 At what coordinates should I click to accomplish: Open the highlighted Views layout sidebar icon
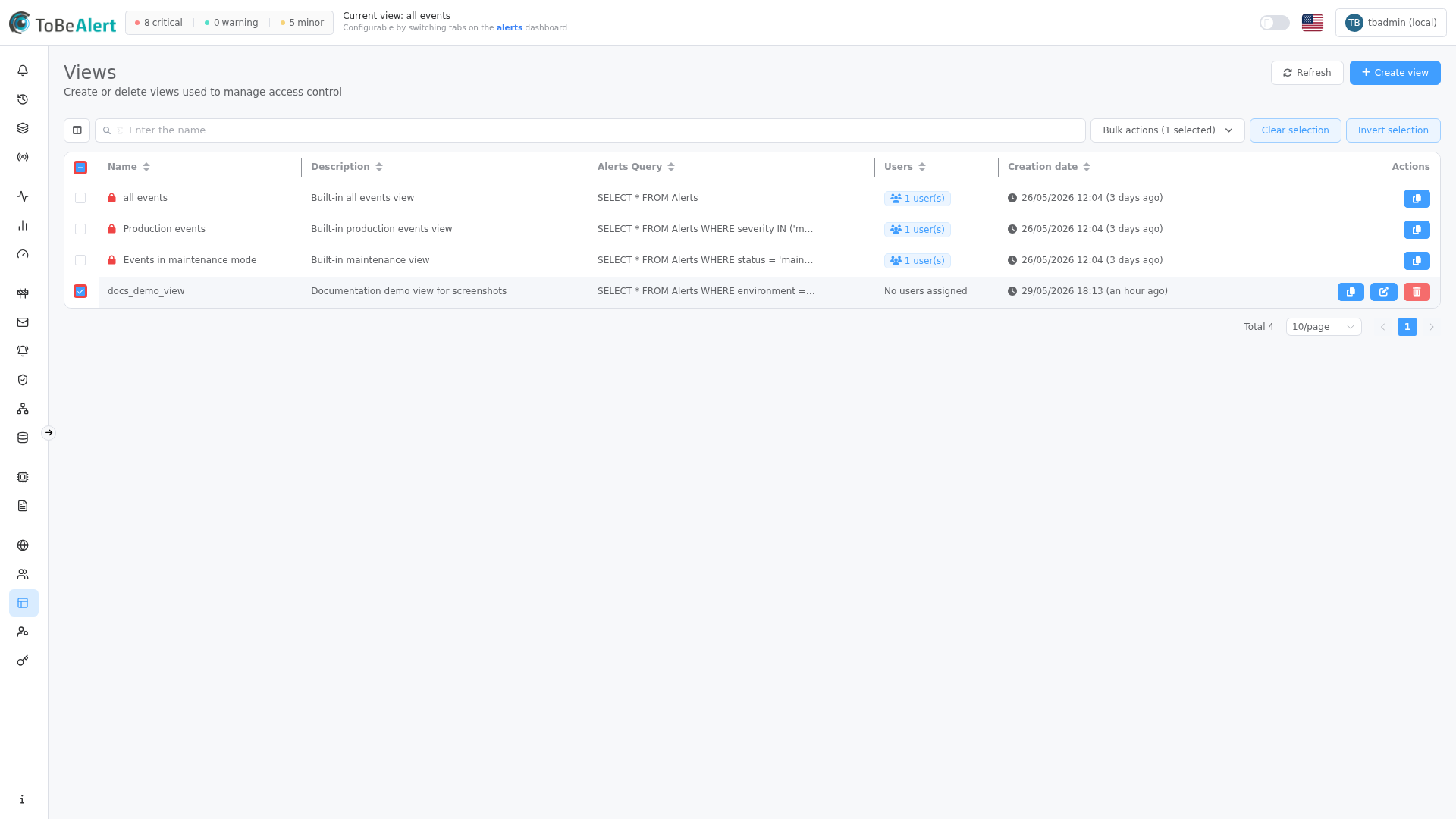(23, 603)
